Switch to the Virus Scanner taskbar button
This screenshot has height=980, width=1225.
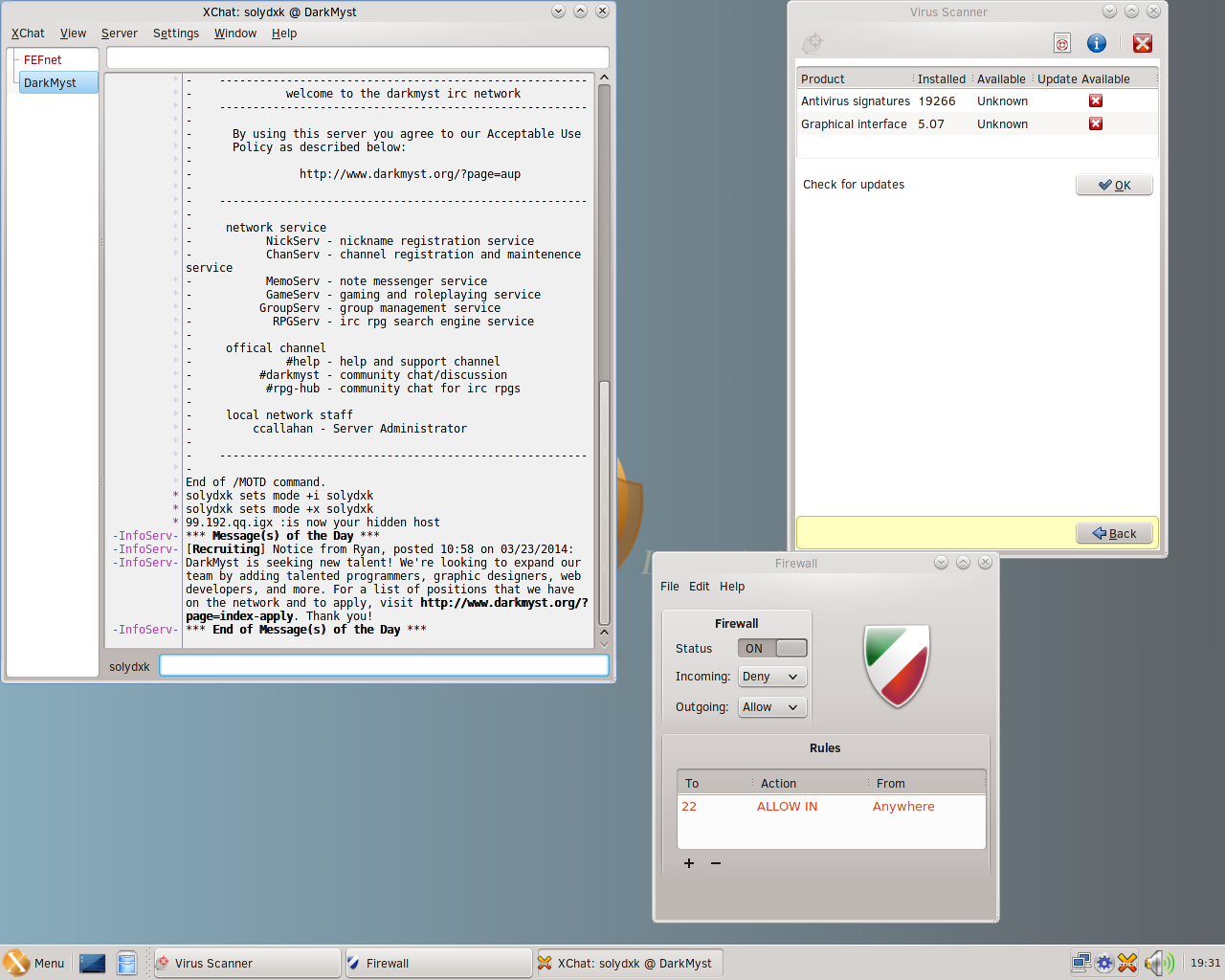point(247,963)
